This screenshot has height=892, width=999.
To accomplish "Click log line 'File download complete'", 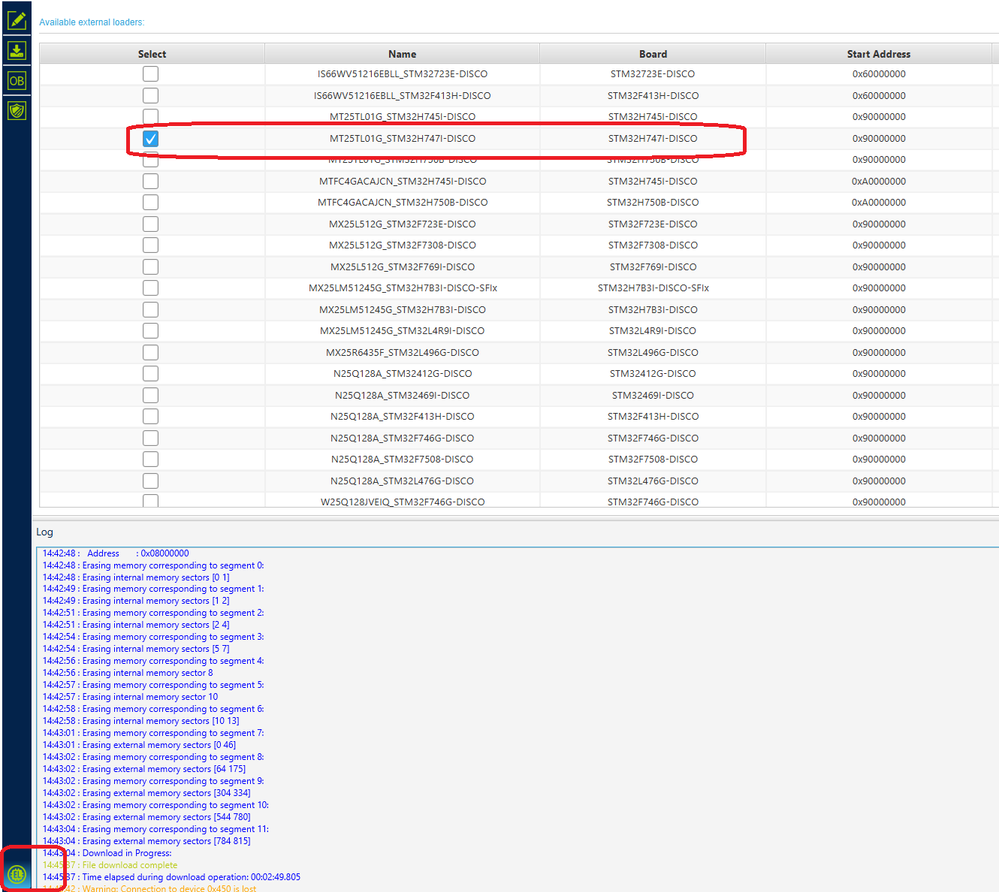I will [110, 865].
